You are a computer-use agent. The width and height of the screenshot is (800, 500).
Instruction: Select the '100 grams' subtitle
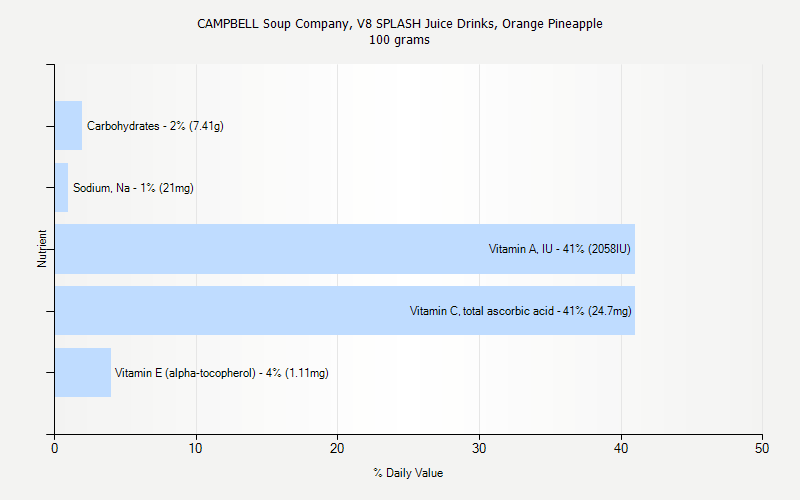(399, 40)
